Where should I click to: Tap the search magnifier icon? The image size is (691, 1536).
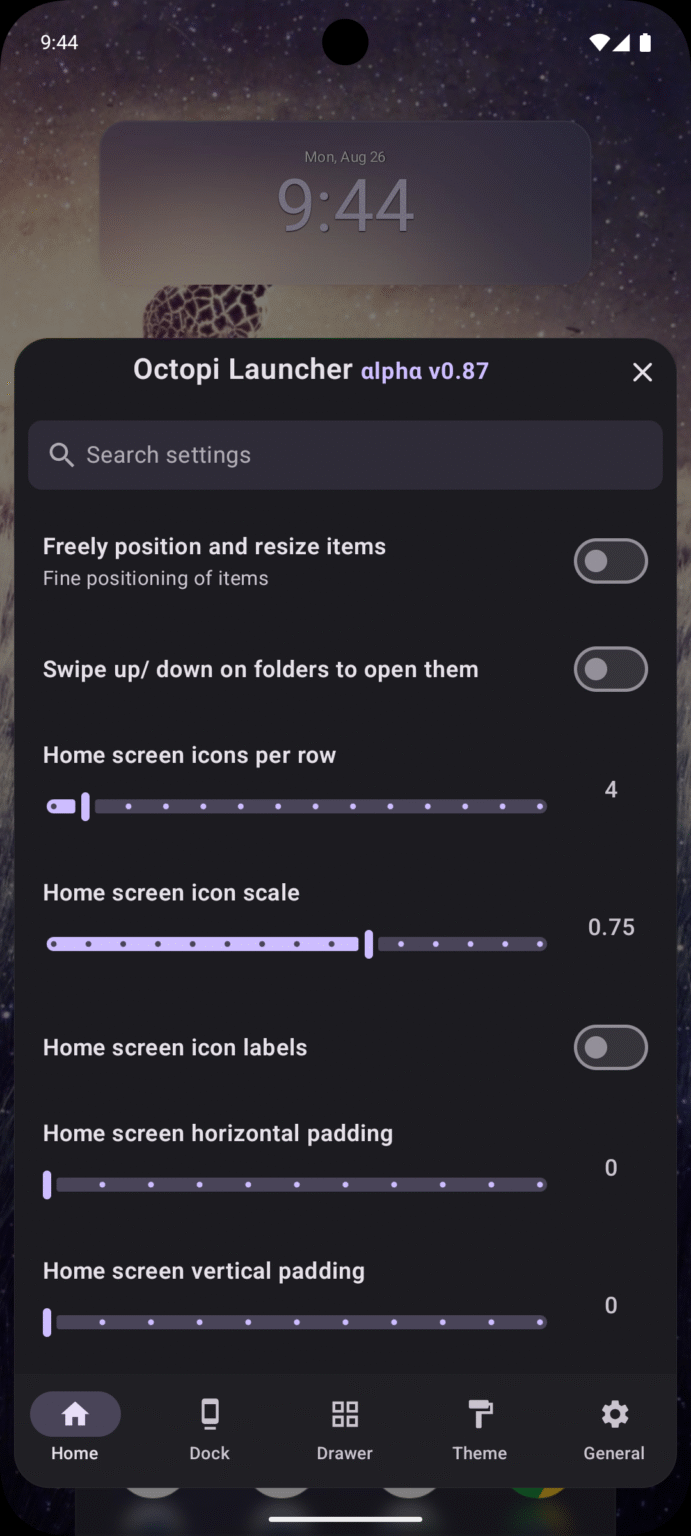pyautogui.click(x=61, y=455)
